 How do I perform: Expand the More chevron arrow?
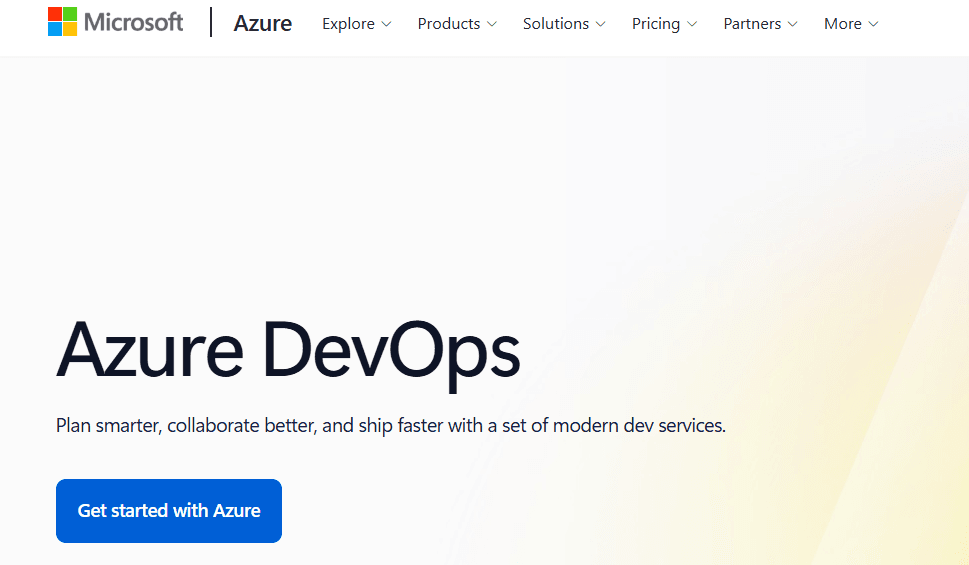[873, 24]
